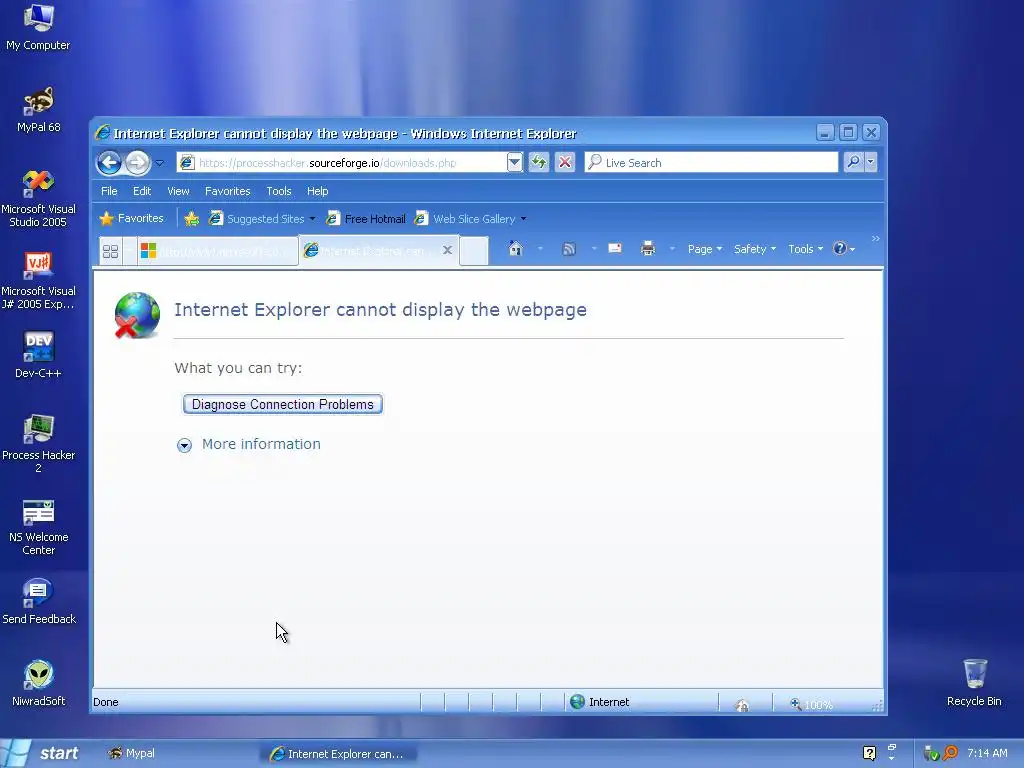The image size is (1024, 768).
Task: Show more command bar chevrons
Action: tap(876, 239)
